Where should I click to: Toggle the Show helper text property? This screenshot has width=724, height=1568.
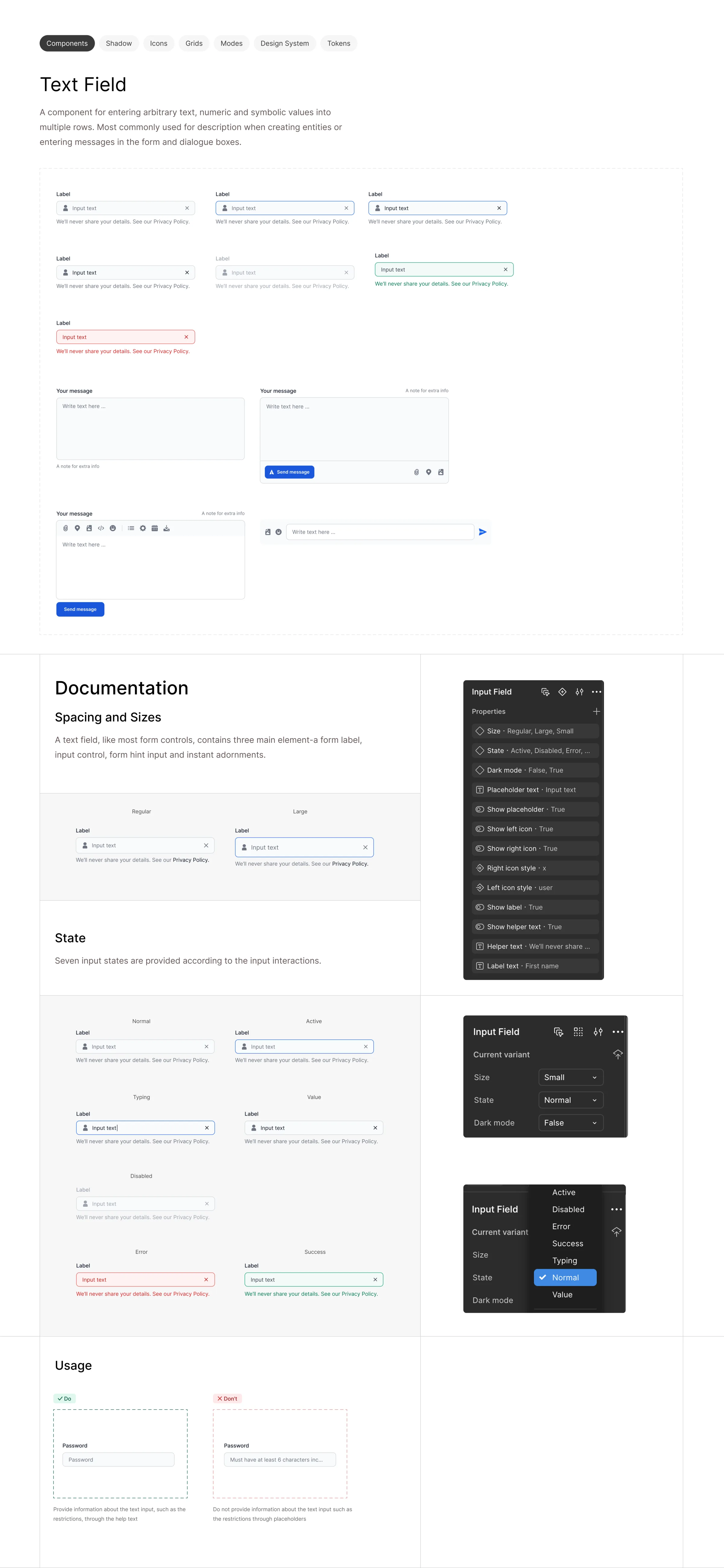(536, 926)
